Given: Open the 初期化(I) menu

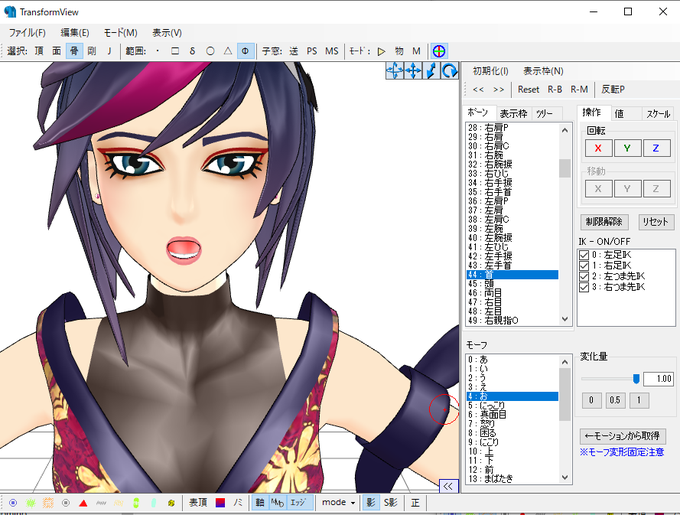Looking at the screenshot, I should (x=490, y=71).
